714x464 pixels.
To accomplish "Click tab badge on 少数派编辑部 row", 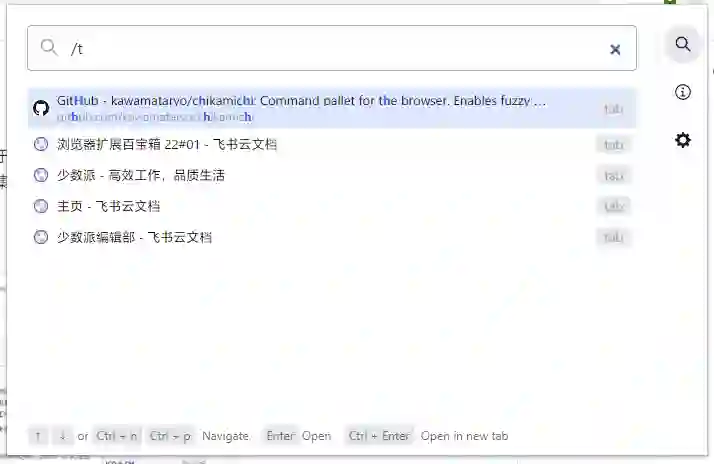I will pos(613,237).
